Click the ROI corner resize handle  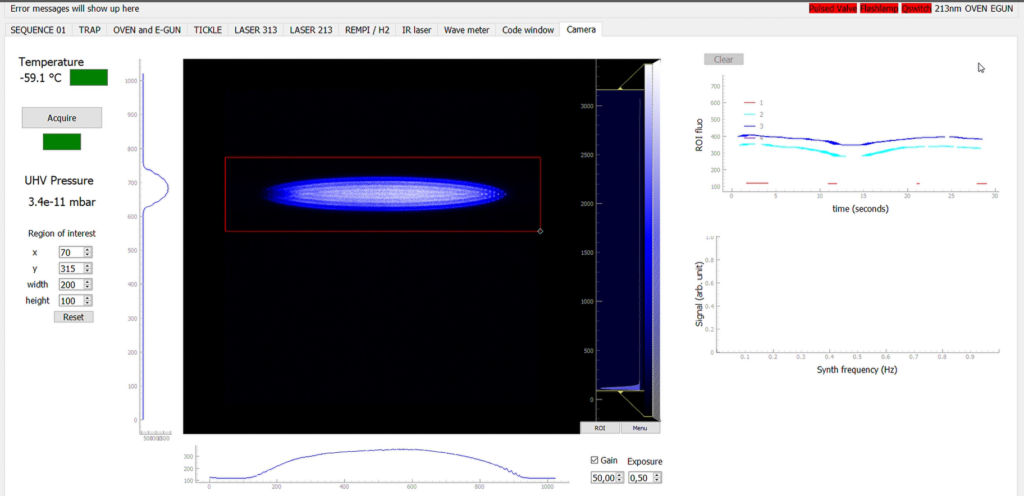[x=540, y=231]
